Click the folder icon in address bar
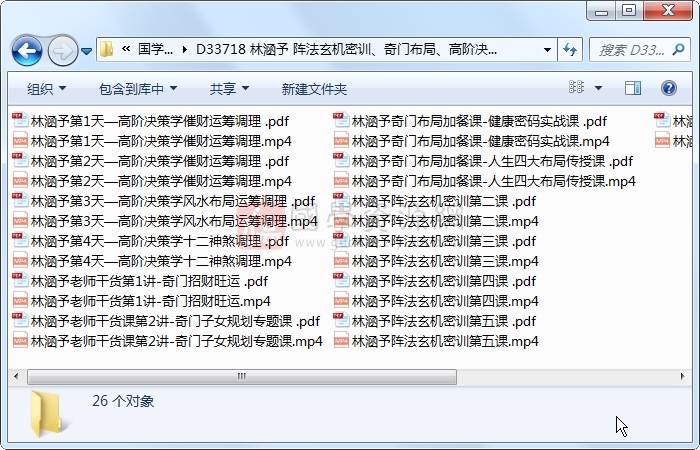Screen dimensions: 700x450 tap(106, 49)
